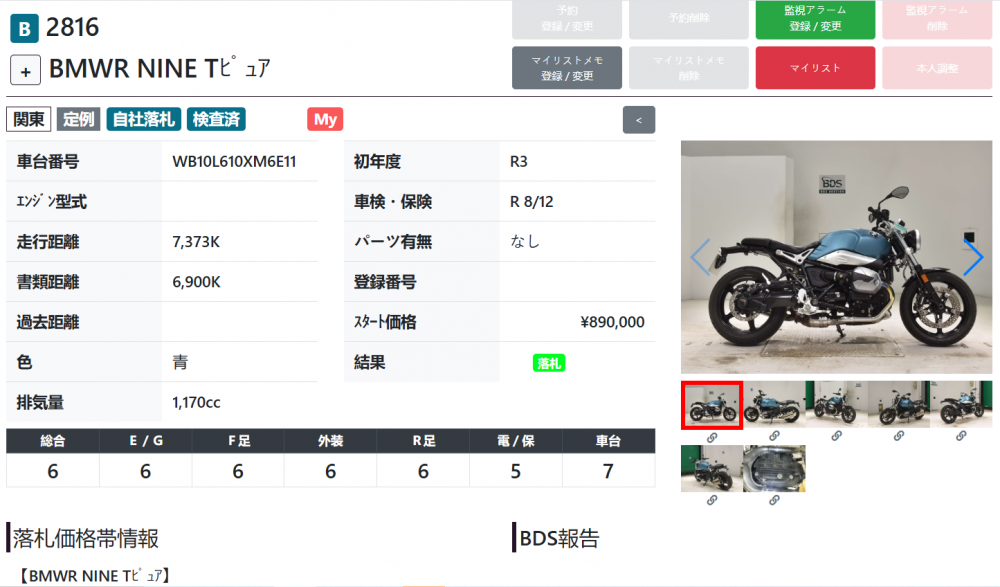
Task: Click the plus expand button beside BMWR NINE T
Action: [x=26, y=70]
